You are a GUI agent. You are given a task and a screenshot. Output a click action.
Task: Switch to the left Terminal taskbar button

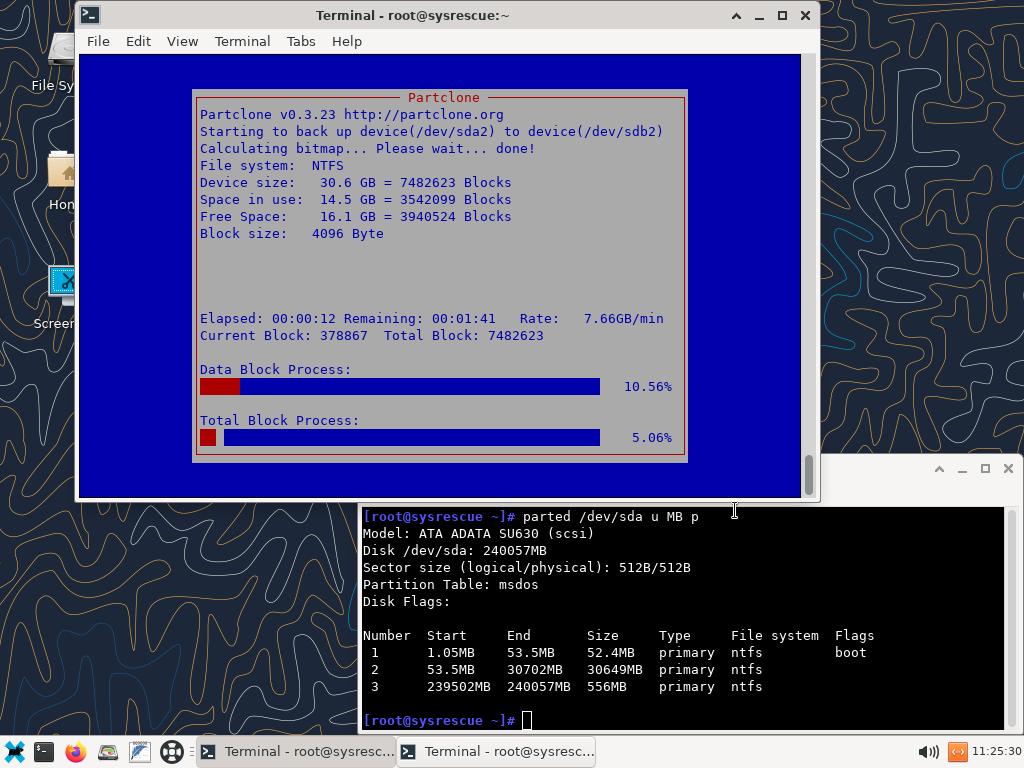pyautogui.click(x=295, y=752)
